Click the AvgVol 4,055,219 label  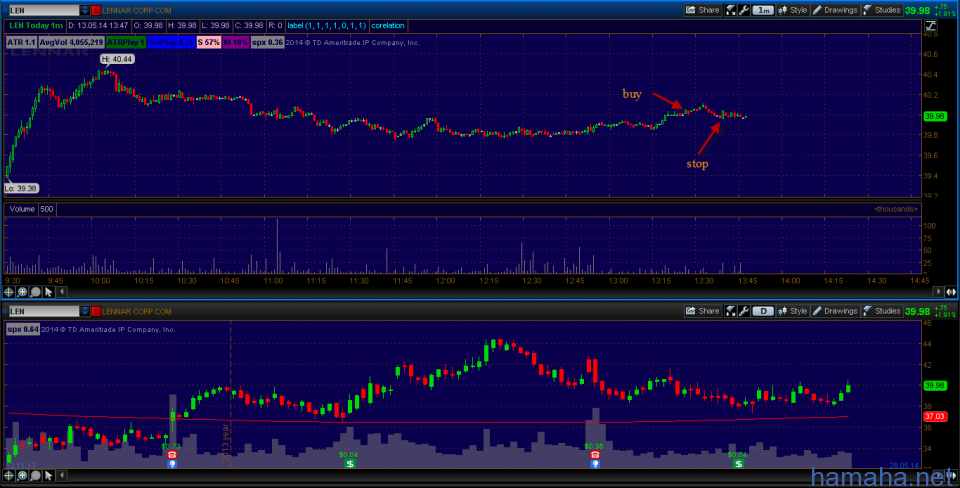[71, 42]
